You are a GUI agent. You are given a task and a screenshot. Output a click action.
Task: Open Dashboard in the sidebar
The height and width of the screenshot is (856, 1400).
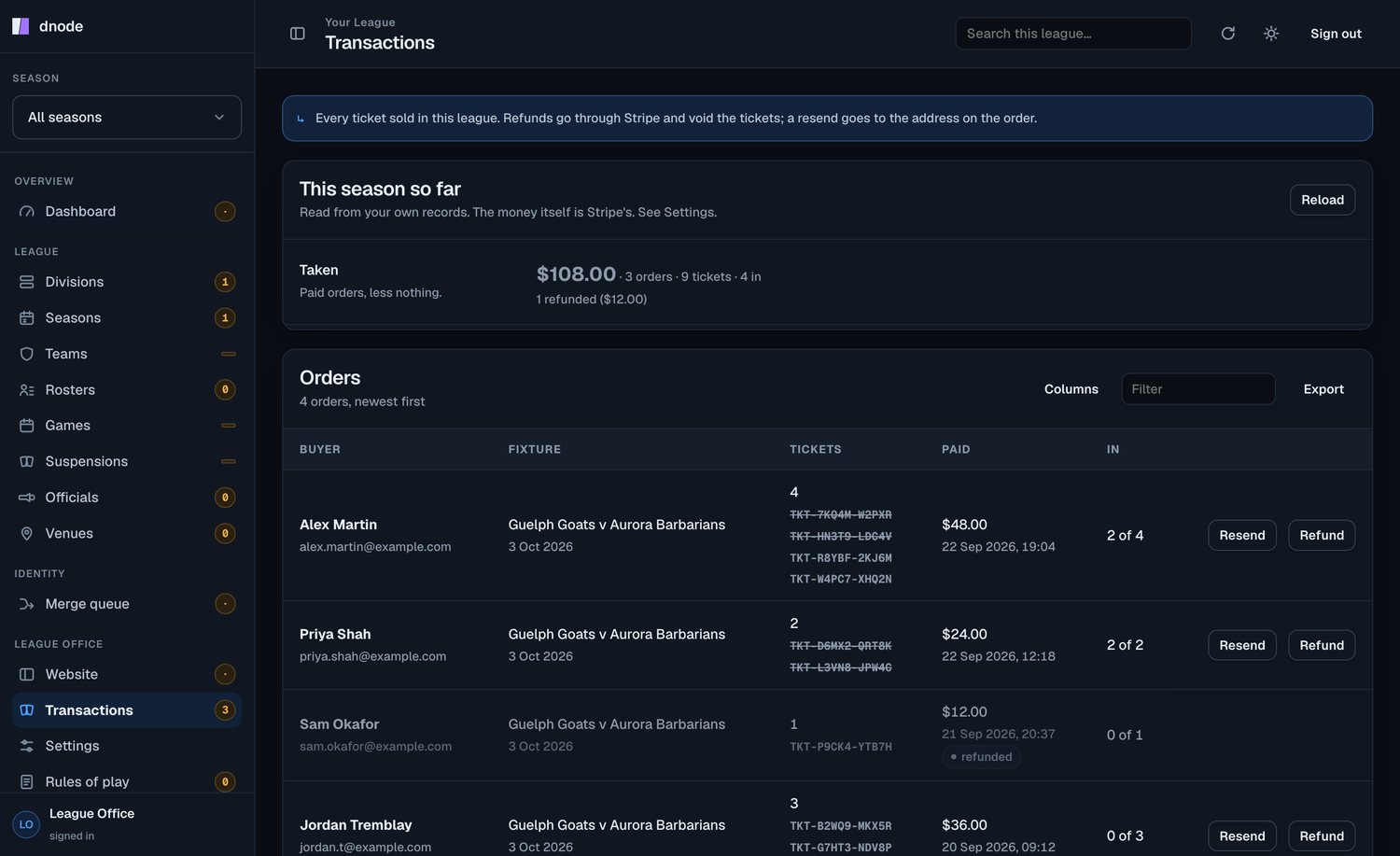(x=127, y=212)
